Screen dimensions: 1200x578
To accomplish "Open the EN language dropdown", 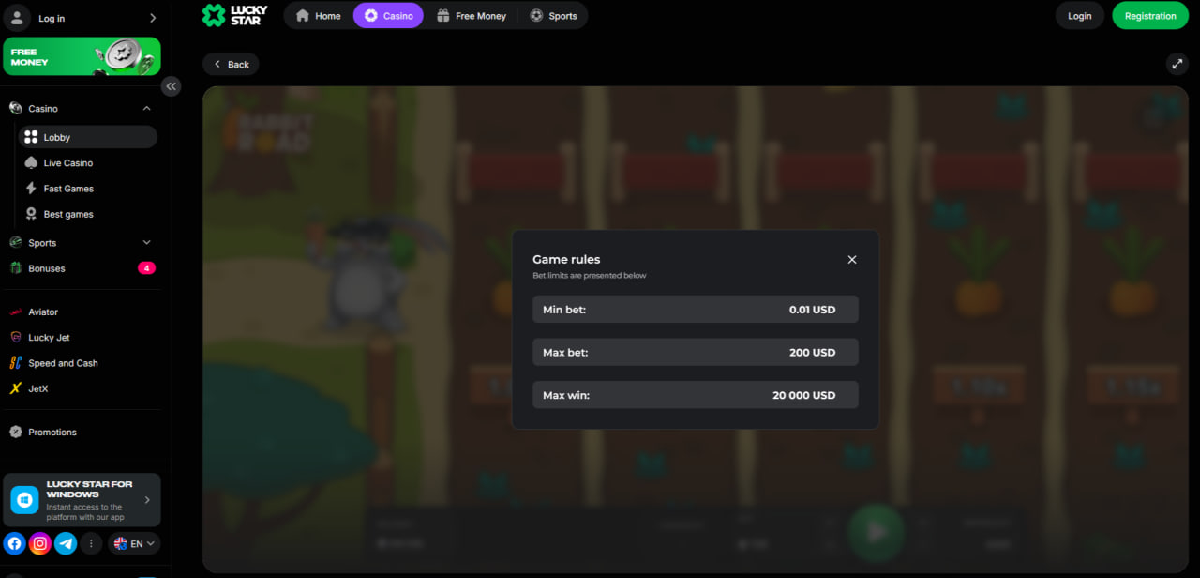I will pyautogui.click(x=134, y=544).
